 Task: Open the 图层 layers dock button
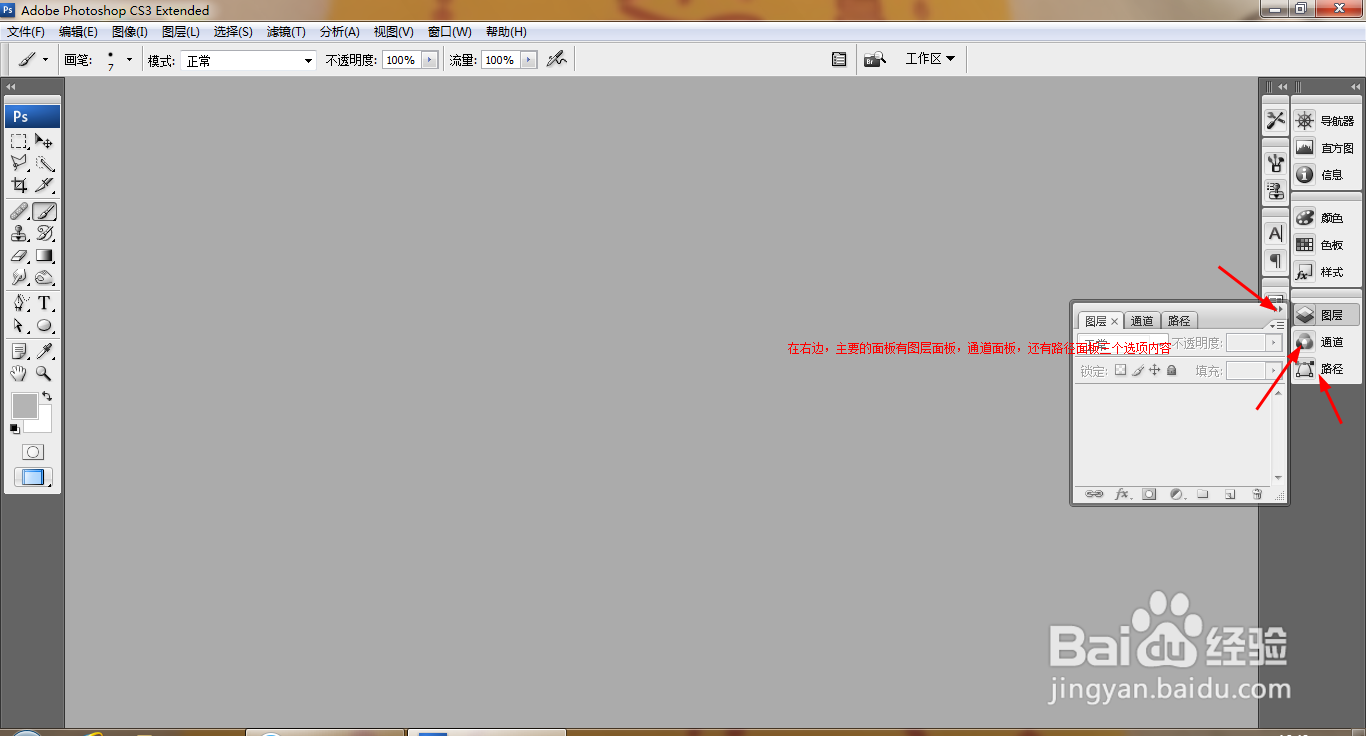(1326, 315)
